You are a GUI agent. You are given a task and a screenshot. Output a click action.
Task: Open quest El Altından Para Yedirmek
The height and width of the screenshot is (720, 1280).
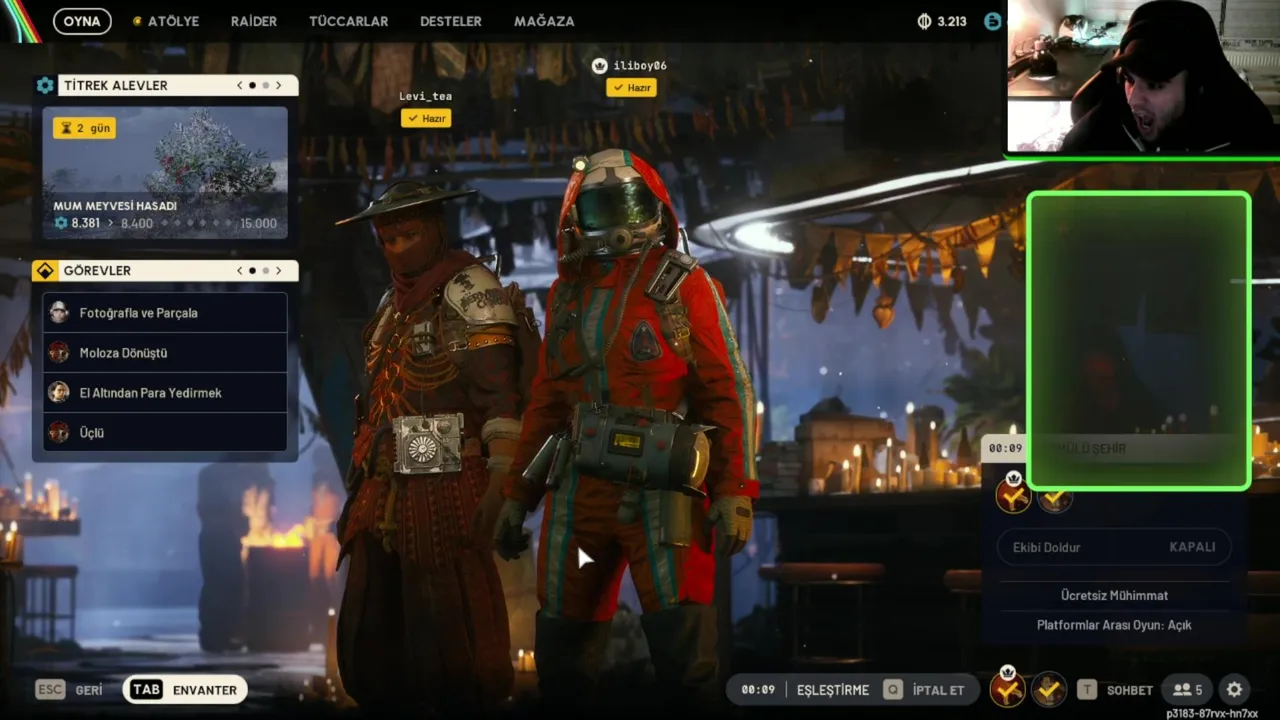coord(165,393)
